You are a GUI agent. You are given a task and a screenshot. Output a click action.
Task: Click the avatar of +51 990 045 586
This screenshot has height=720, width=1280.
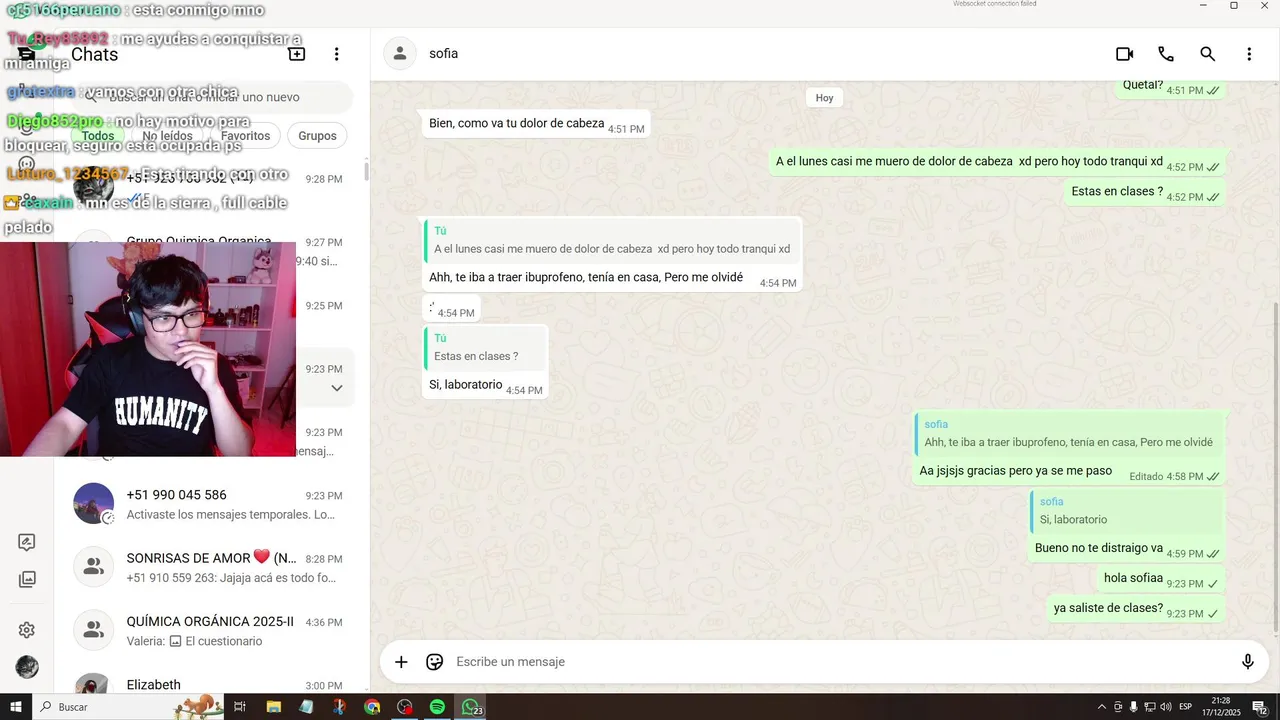93,504
